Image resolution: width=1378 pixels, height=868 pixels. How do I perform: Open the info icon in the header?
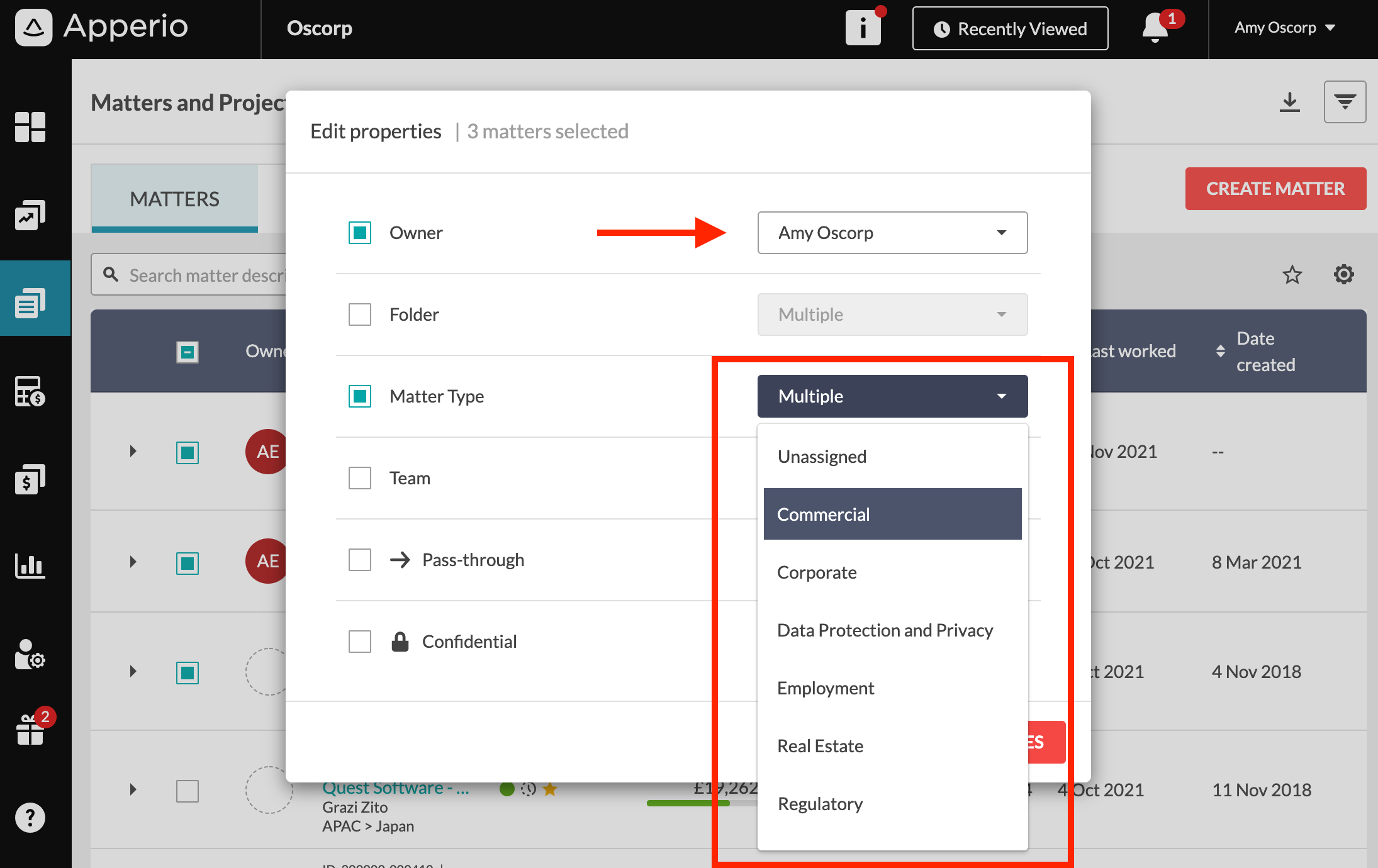tap(863, 28)
